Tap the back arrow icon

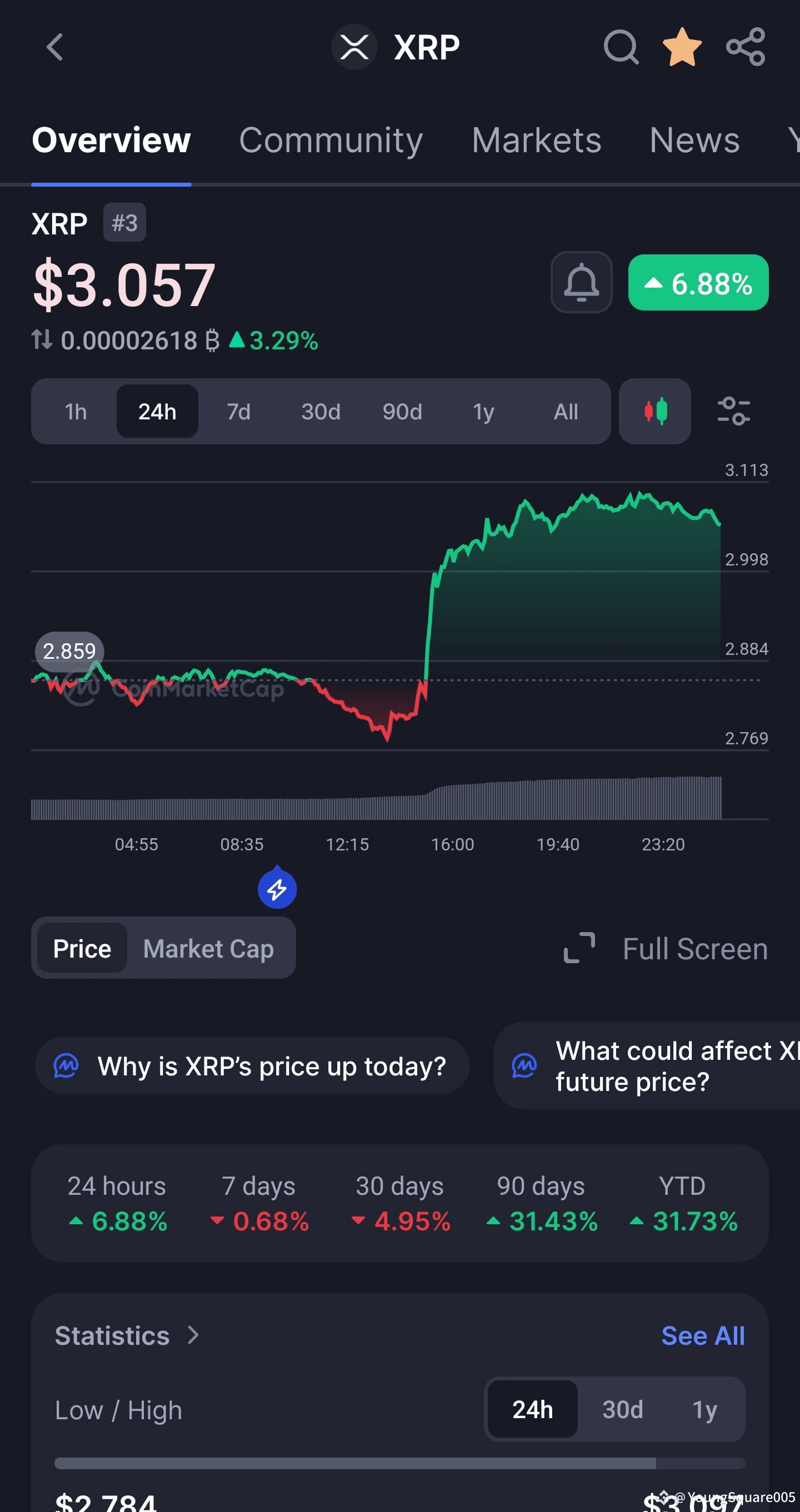click(54, 47)
